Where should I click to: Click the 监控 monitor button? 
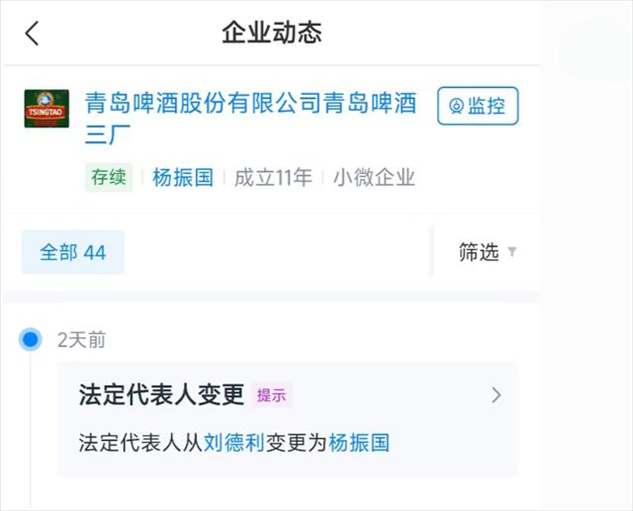477,106
